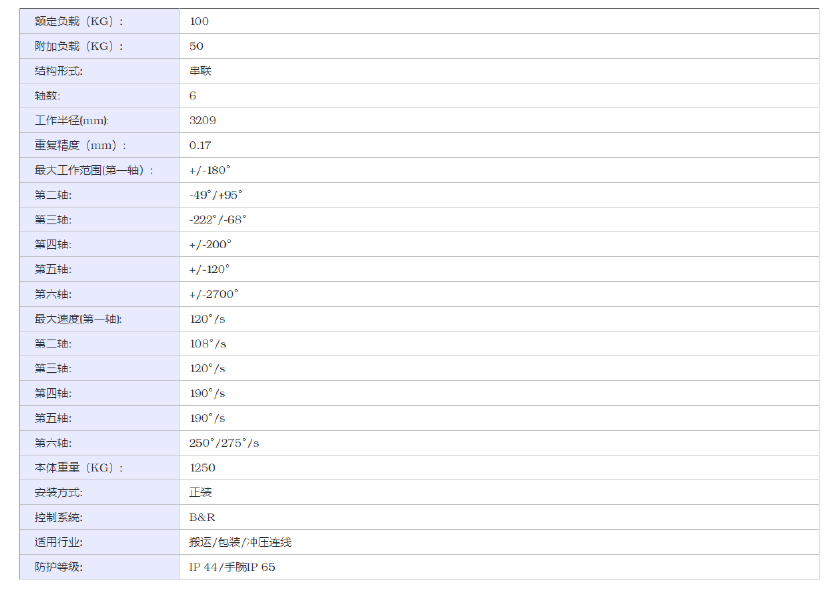Select the 串联 structure value
Viewport: 836px width, 592px height.
tap(200, 71)
